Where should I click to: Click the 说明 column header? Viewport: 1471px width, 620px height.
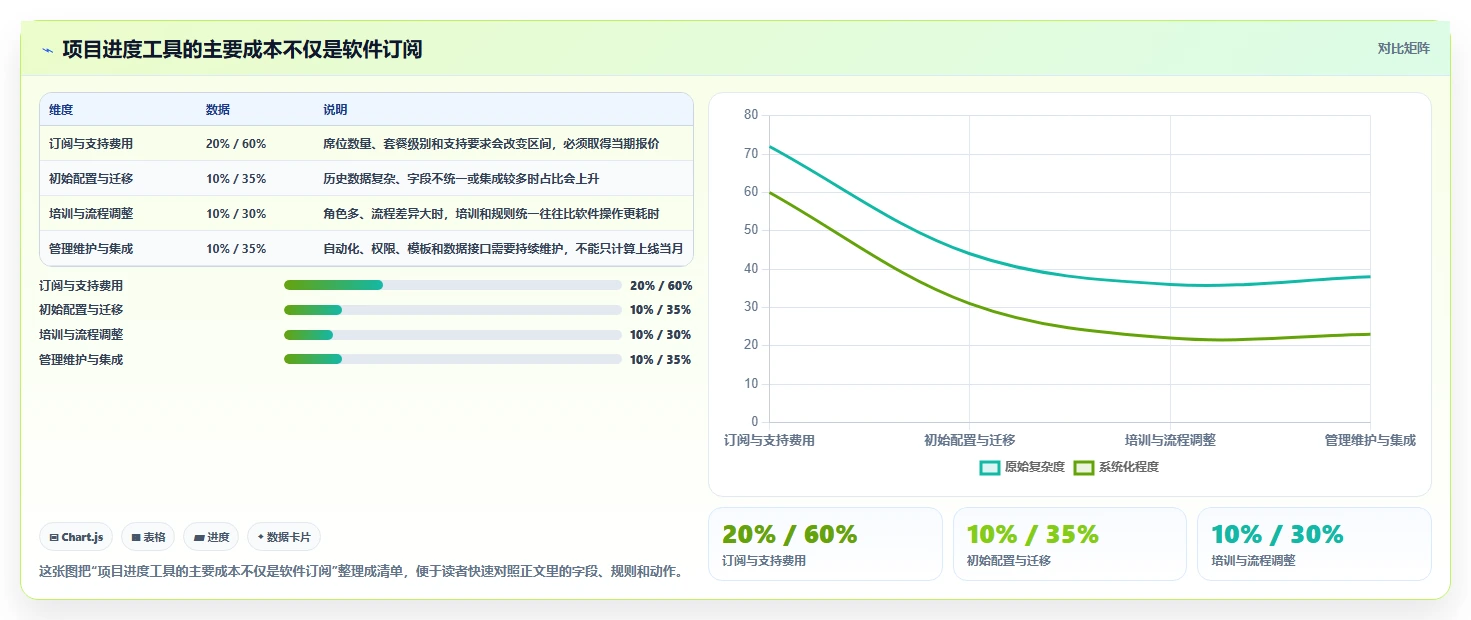335,110
